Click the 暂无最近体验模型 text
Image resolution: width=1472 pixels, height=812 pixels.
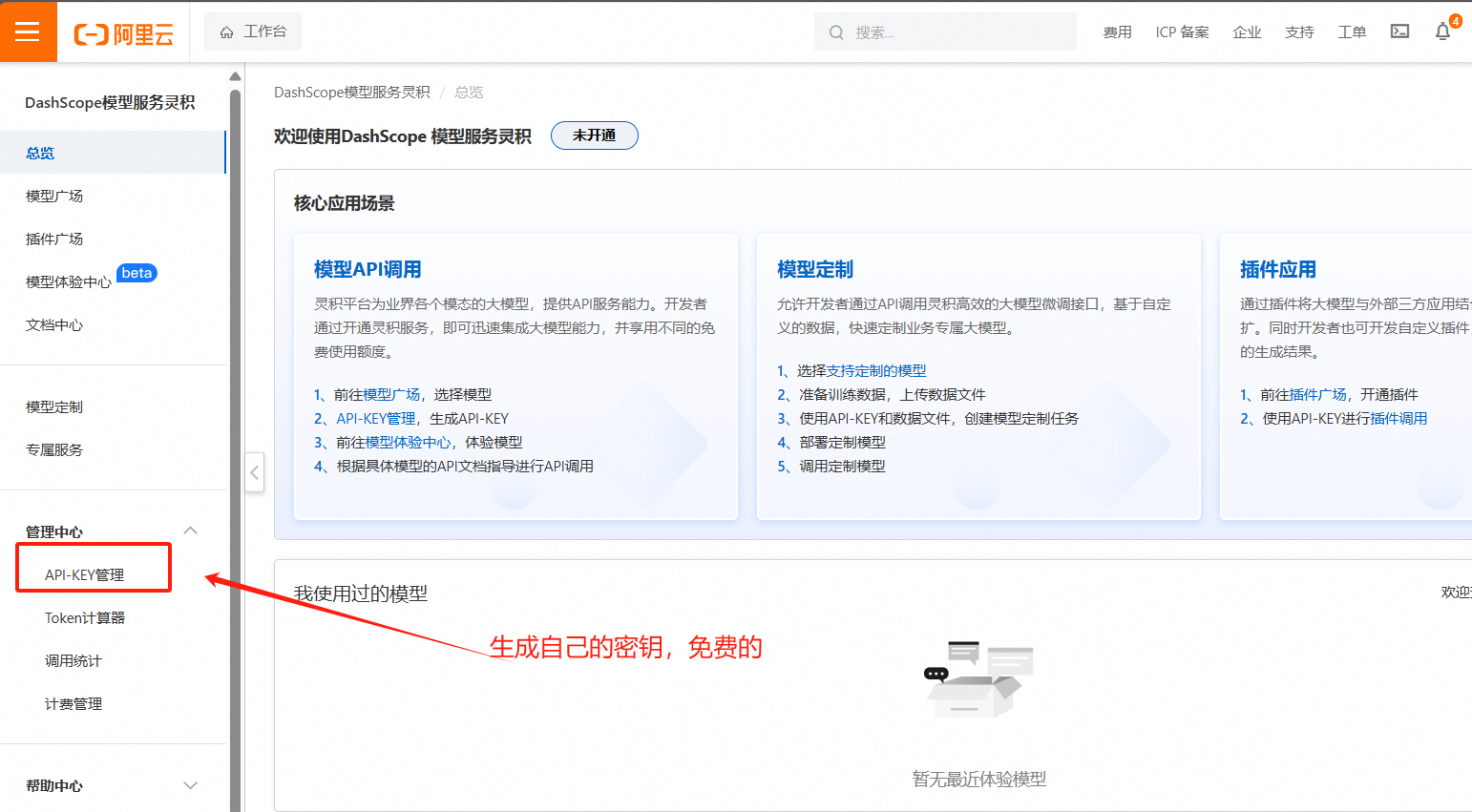978,780
